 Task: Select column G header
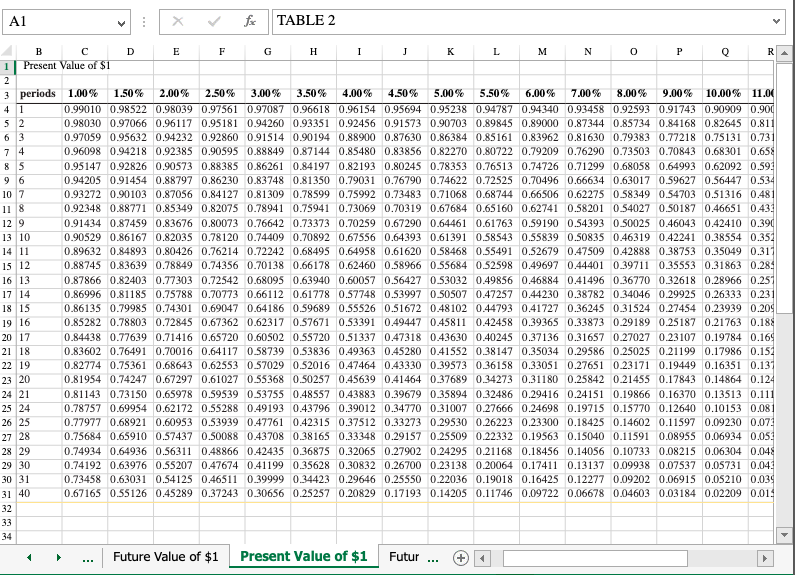pos(268,51)
